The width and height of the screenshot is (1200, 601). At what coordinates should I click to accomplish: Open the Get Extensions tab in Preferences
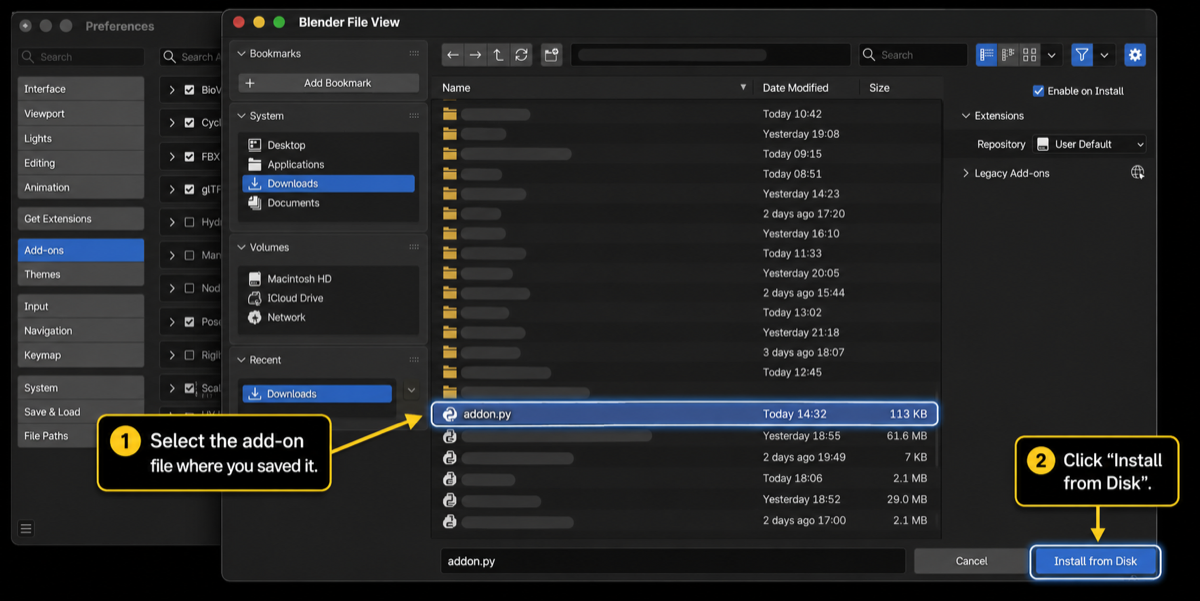[x=81, y=219]
